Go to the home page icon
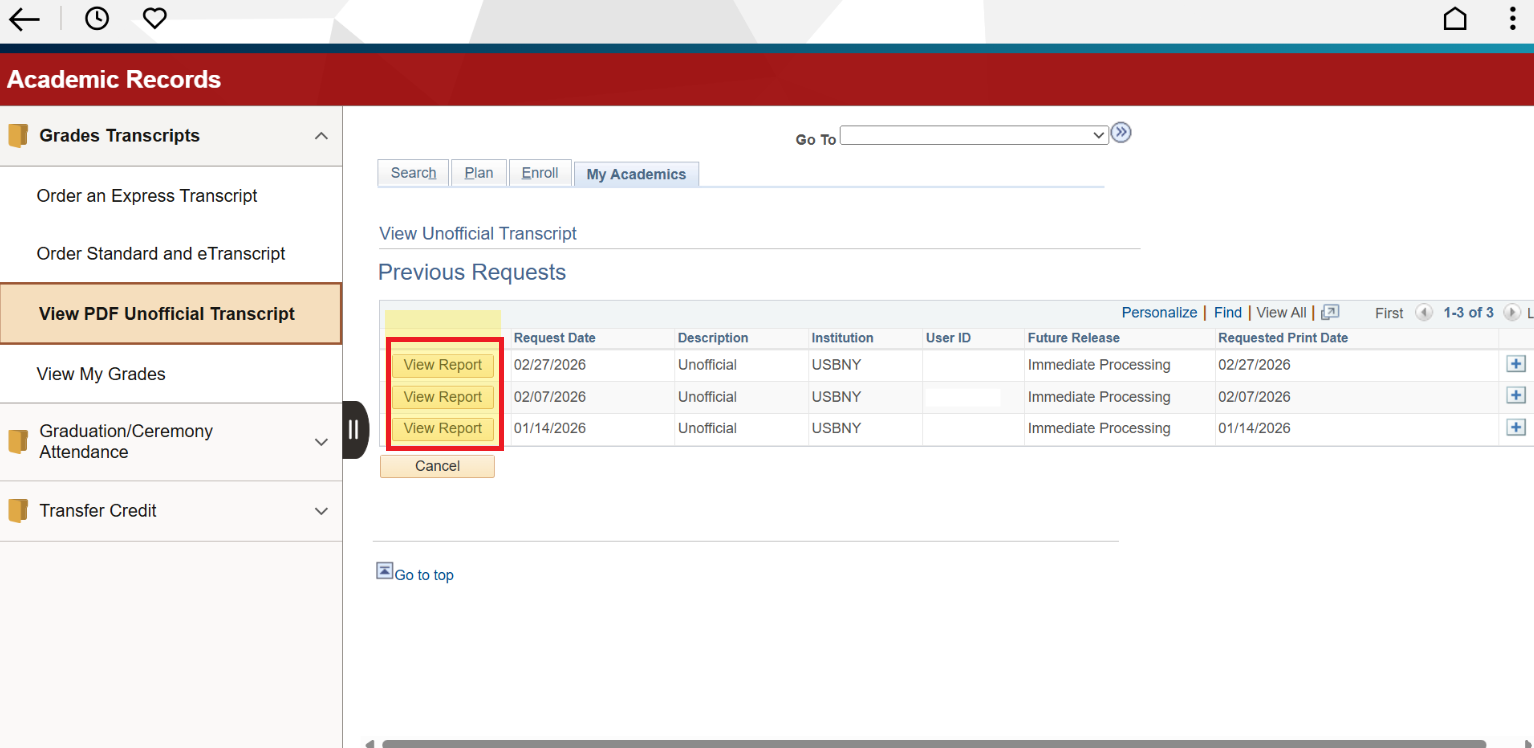The height and width of the screenshot is (748, 1534). pyautogui.click(x=1455, y=19)
